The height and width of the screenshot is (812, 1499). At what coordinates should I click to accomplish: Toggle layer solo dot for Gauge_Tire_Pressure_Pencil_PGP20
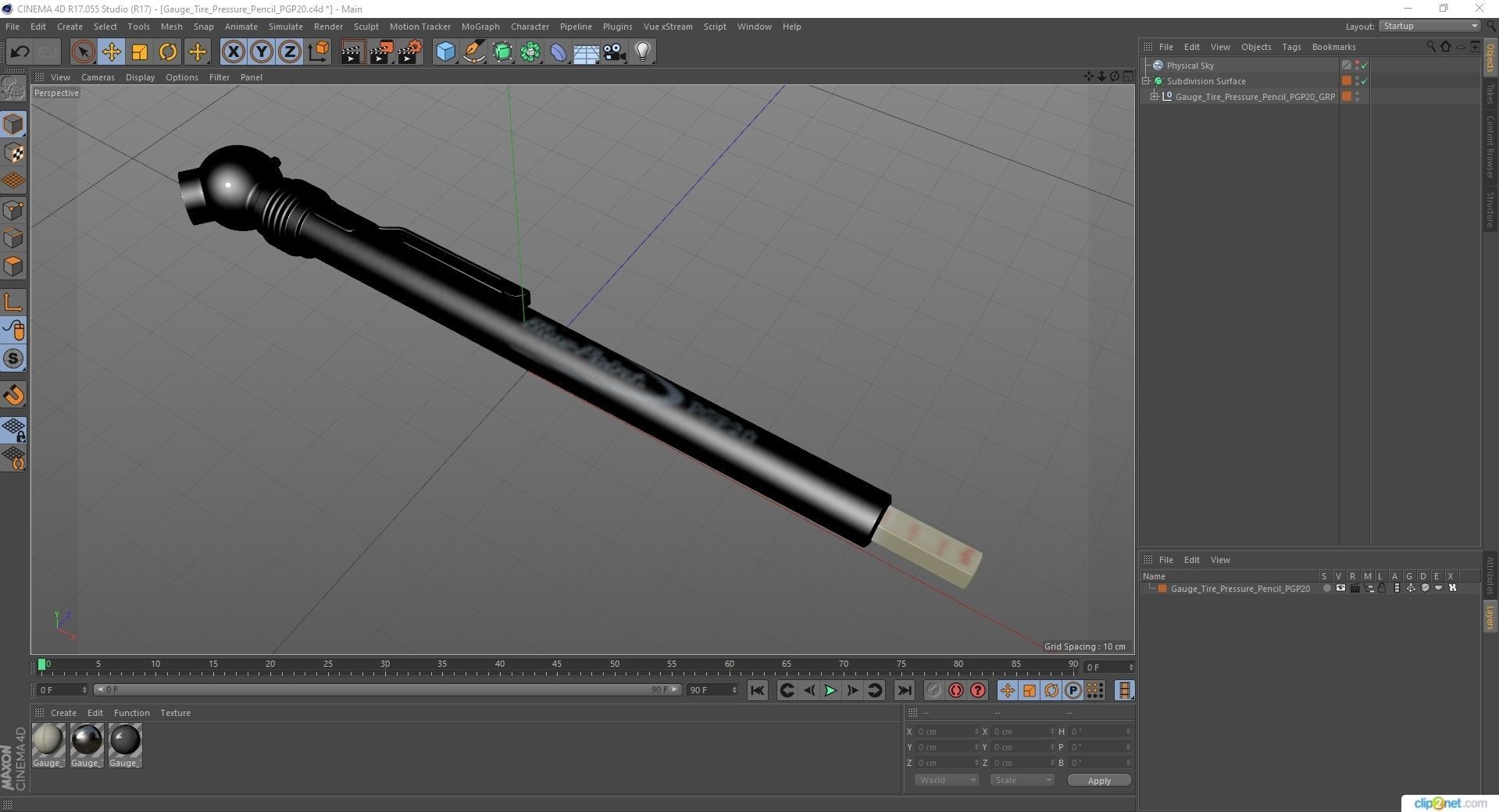point(1326,589)
